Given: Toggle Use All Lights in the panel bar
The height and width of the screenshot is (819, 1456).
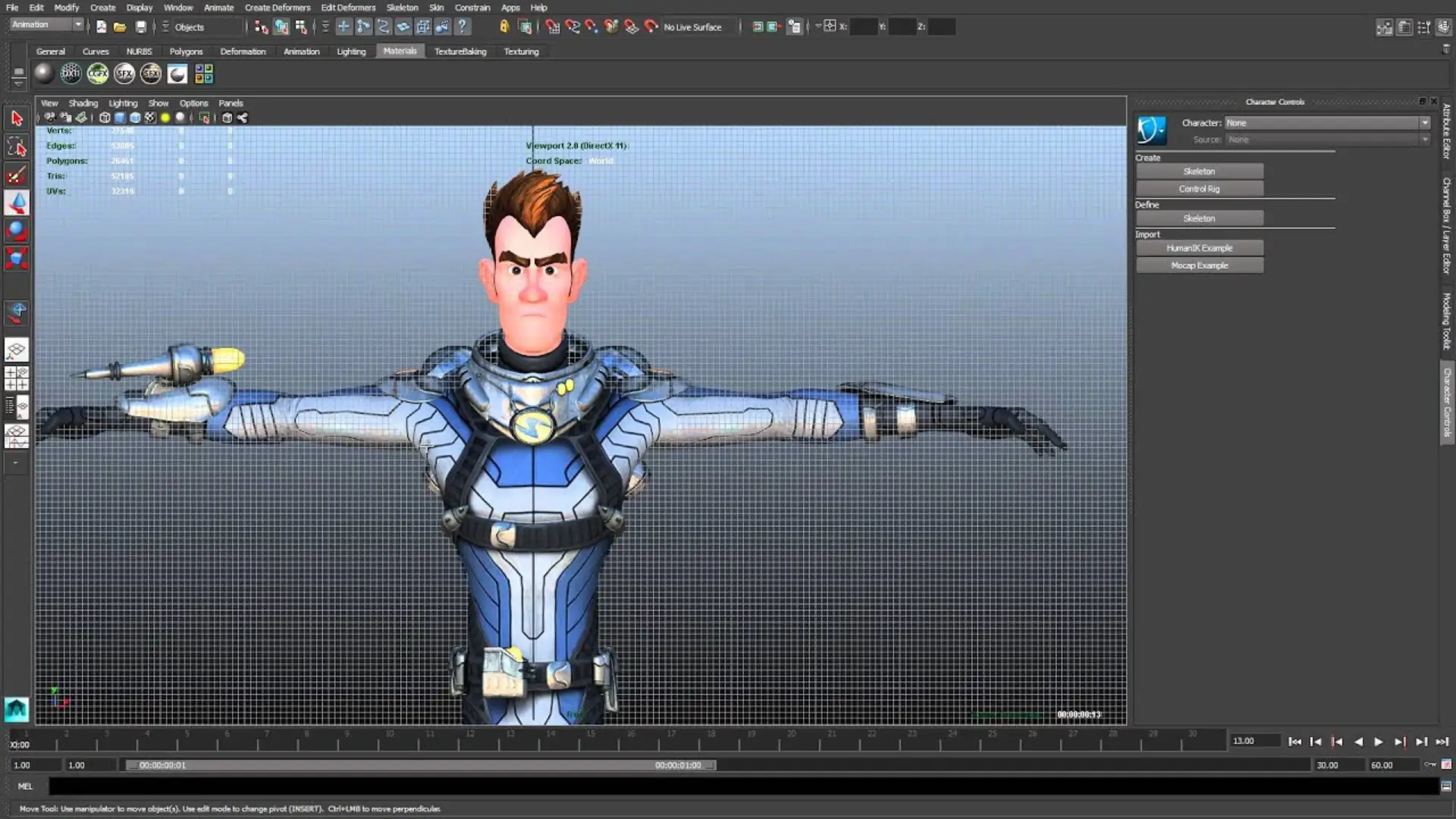Looking at the screenshot, I should pyautogui.click(x=165, y=118).
